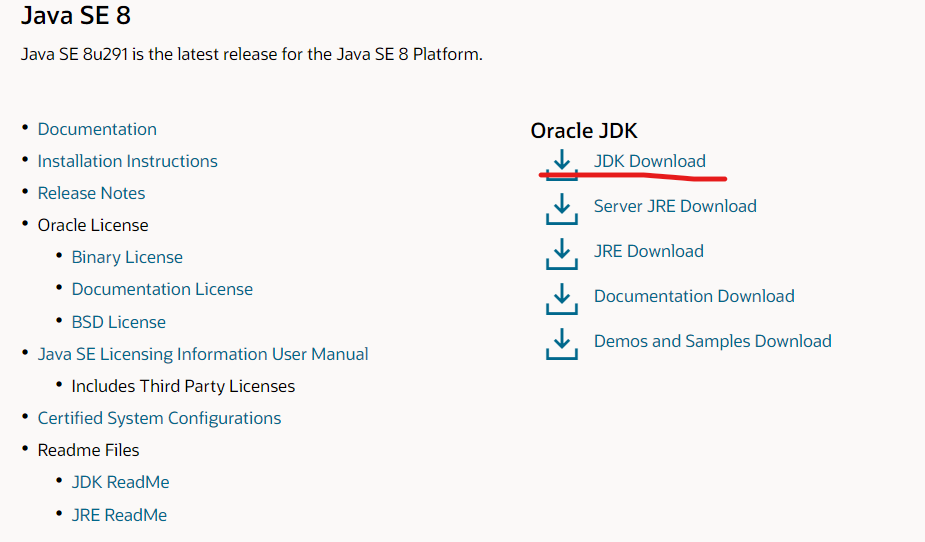Screen dimensions: 925x542
Task: Click the download icon beside Documentation Download
Action: tap(562, 299)
